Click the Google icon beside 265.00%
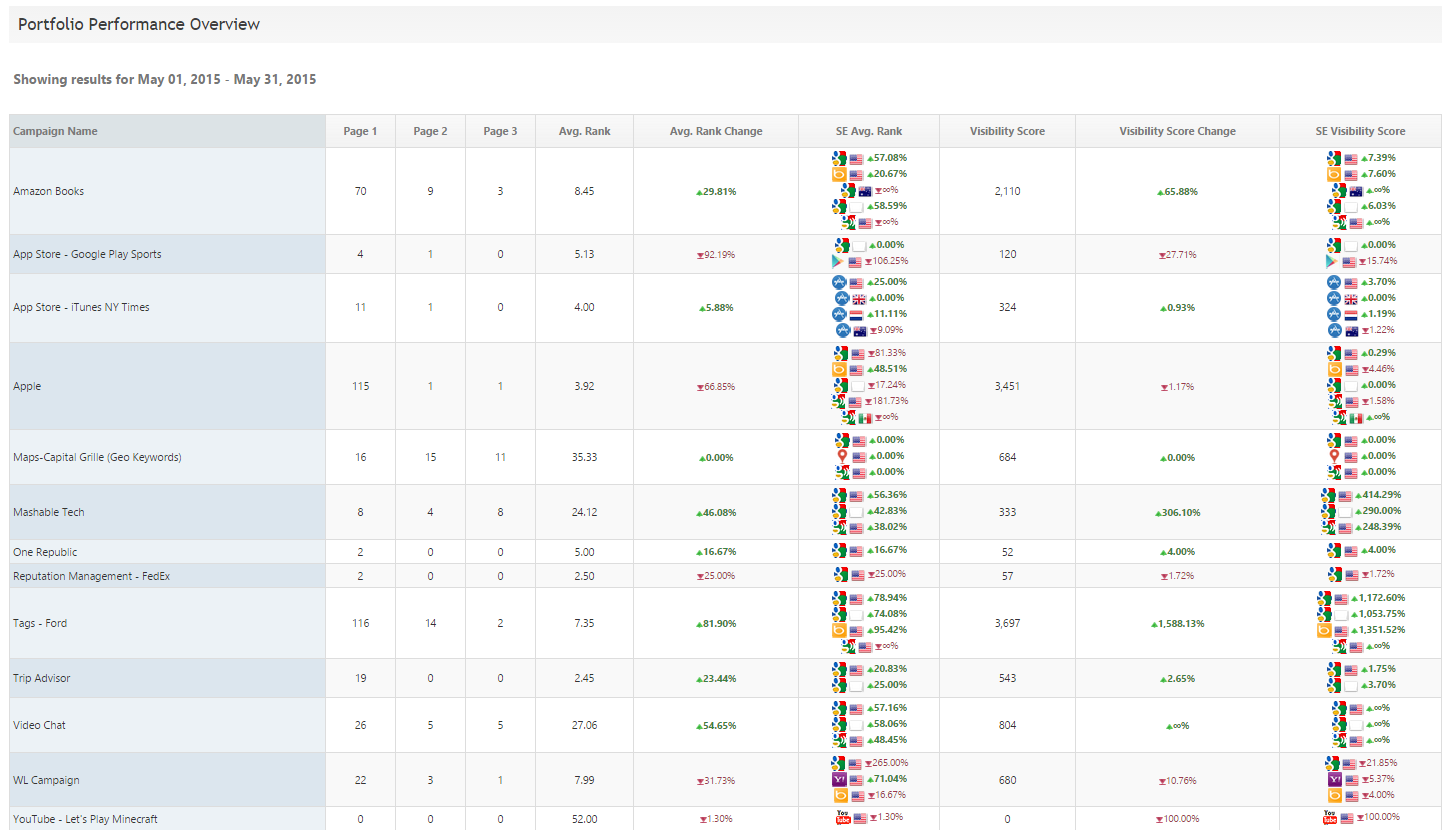The image size is (1445, 830). [840, 763]
